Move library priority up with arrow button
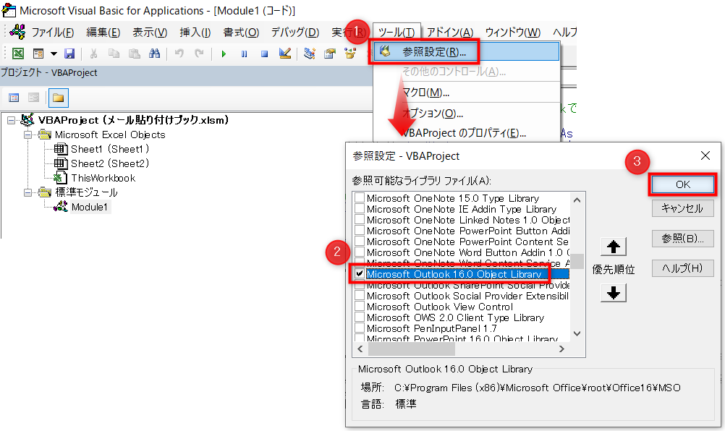Image resolution: width=725 pixels, height=431 pixels. 616,246
